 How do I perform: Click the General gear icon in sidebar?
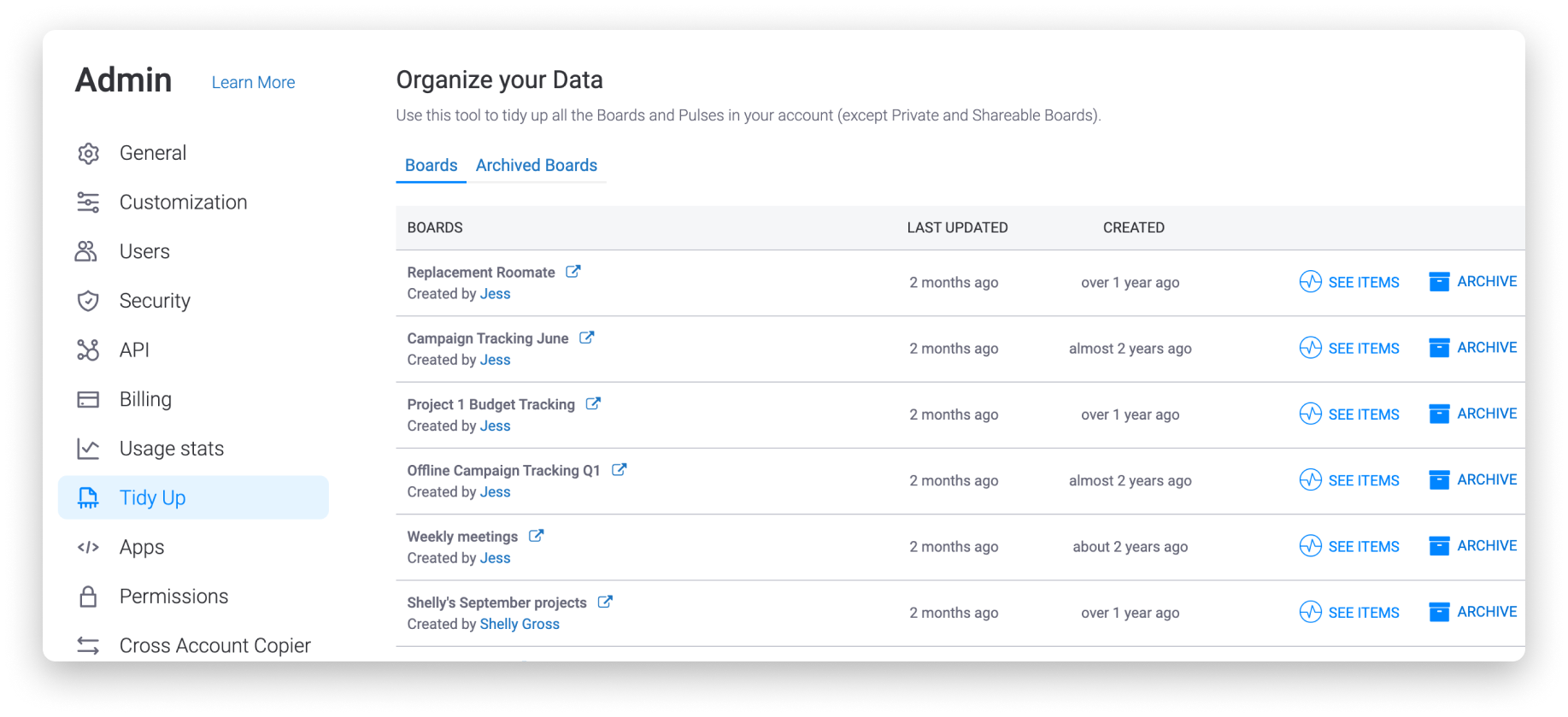(88, 153)
